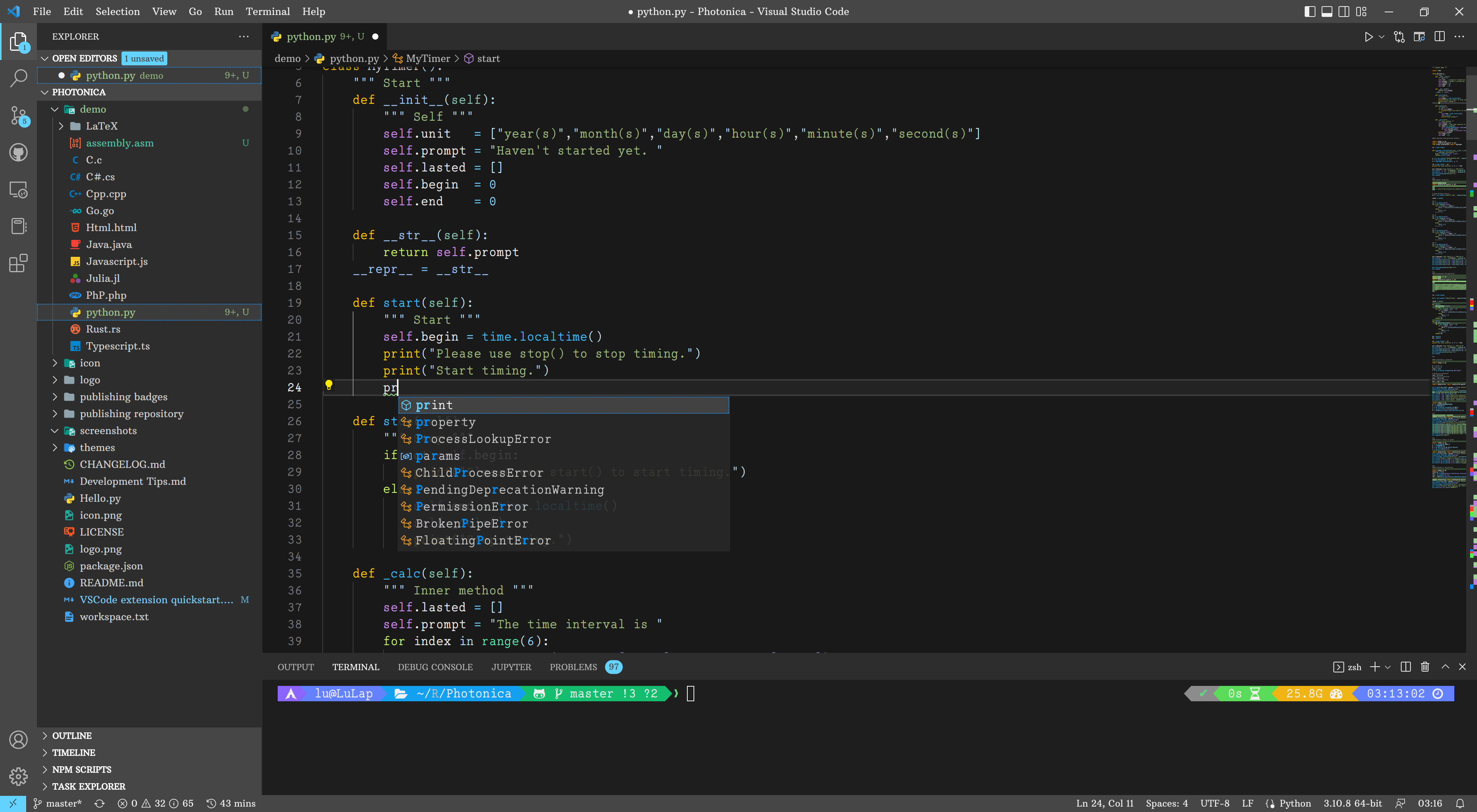Toggle panel visibility layout button
Viewport: 1477px width, 812px height.
click(1327, 12)
